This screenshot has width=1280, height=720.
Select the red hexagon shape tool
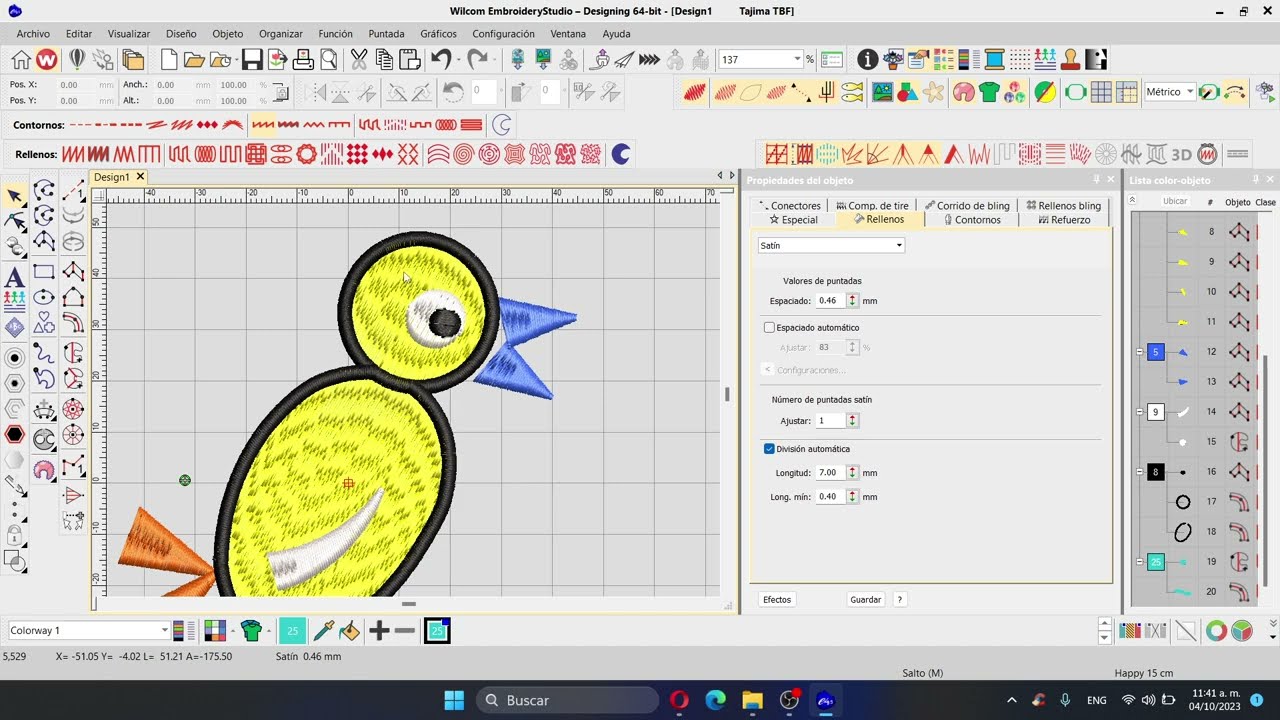coord(15,435)
